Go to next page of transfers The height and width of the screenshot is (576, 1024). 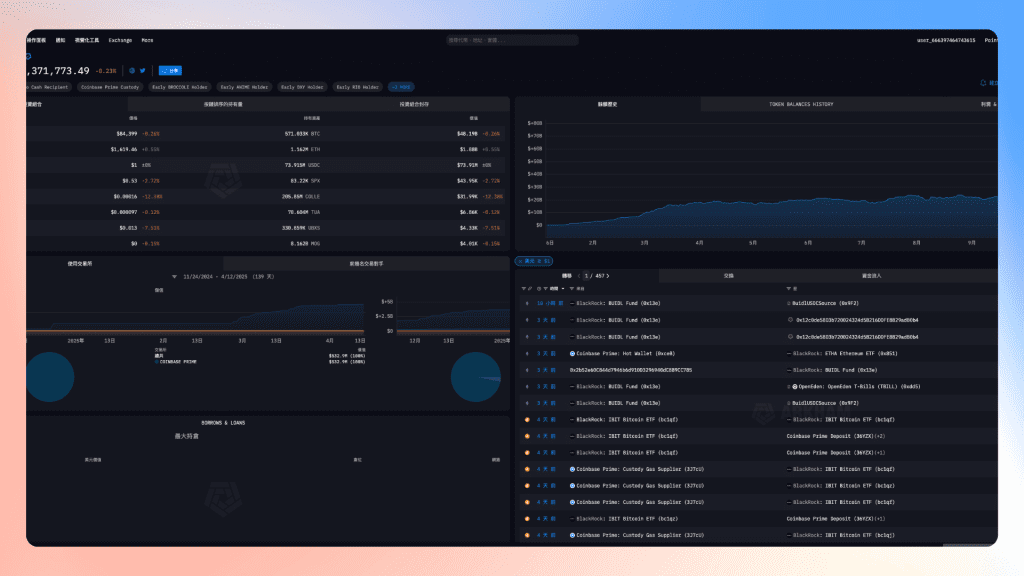608,276
